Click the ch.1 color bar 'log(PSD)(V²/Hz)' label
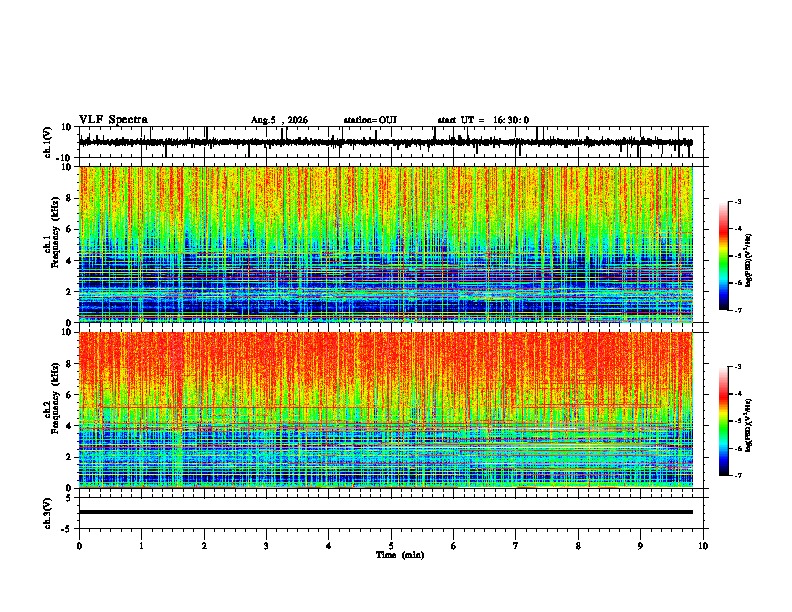 click(x=749, y=261)
